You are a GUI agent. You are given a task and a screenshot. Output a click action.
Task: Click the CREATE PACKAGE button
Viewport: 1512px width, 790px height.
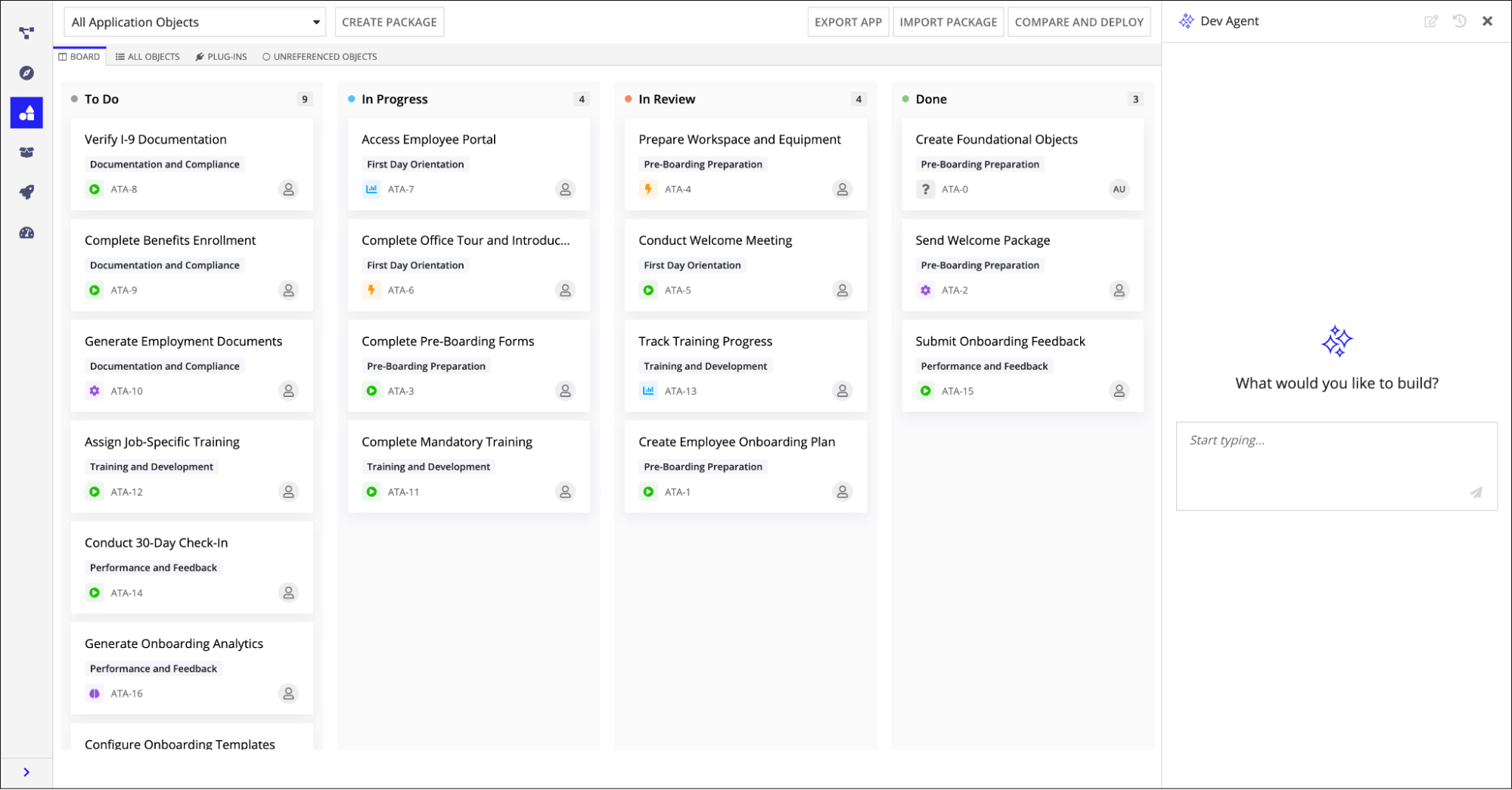(389, 23)
